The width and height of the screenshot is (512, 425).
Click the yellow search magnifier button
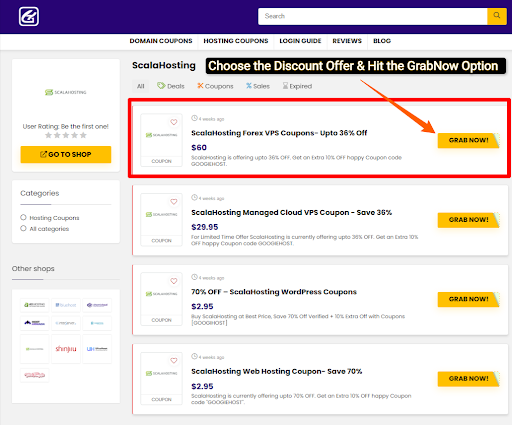[x=497, y=16]
